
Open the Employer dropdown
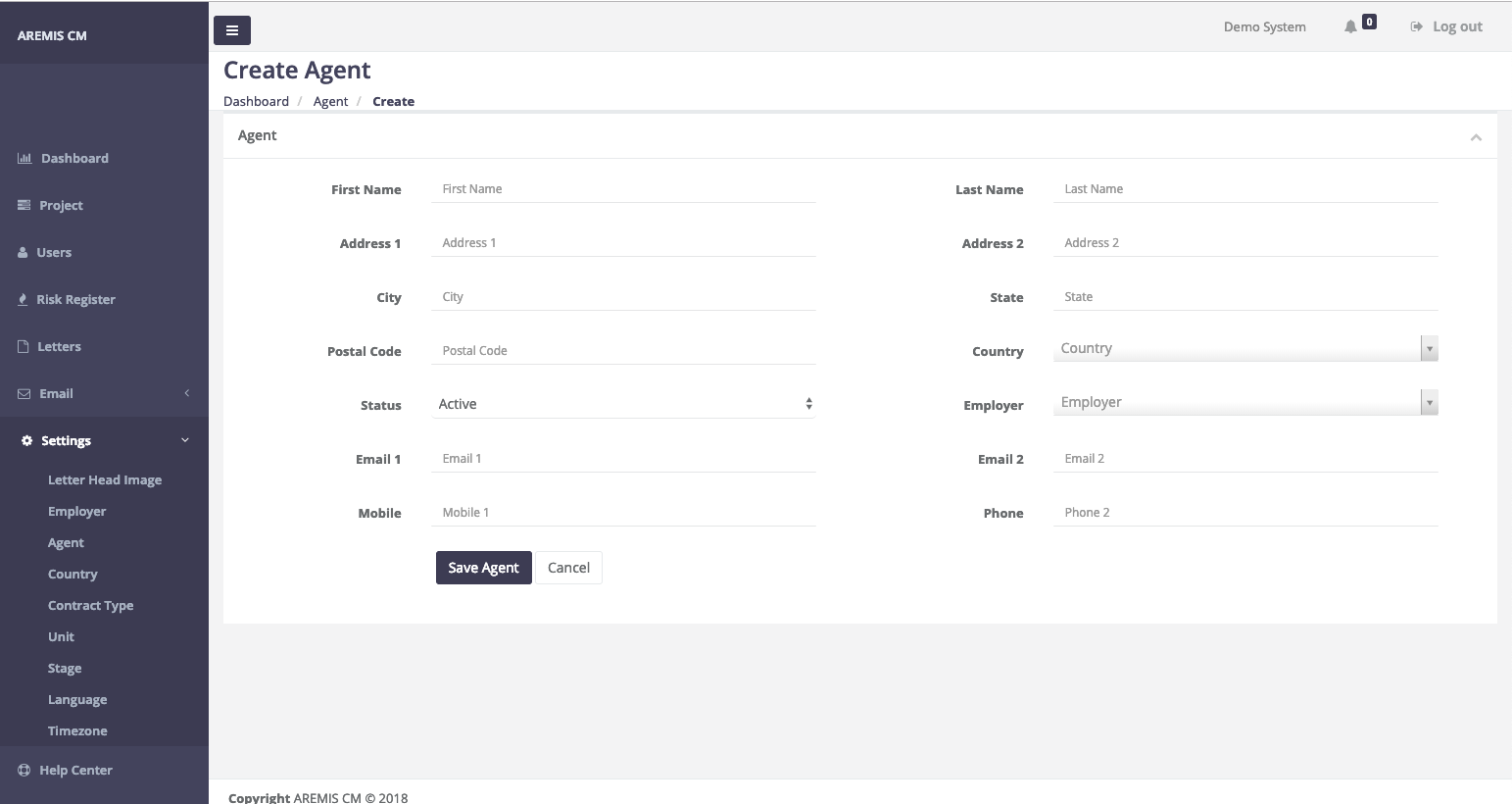[x=1244, y=402]
